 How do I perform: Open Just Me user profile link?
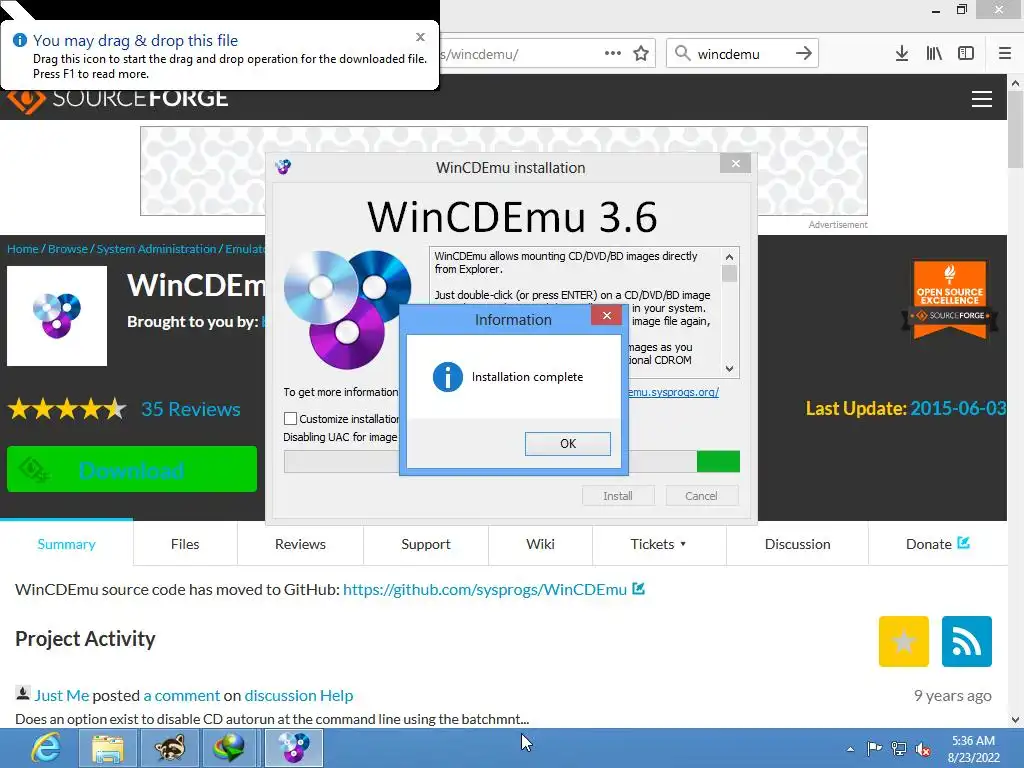point(61,696)
